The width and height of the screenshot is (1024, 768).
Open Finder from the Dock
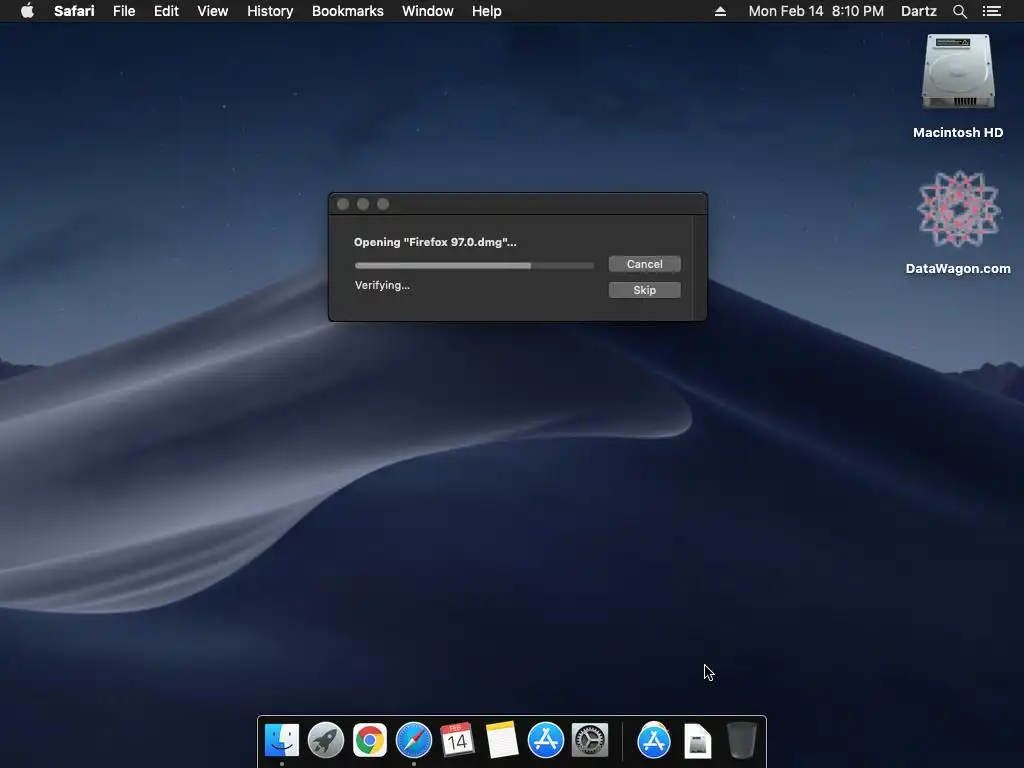pos(281,740)
